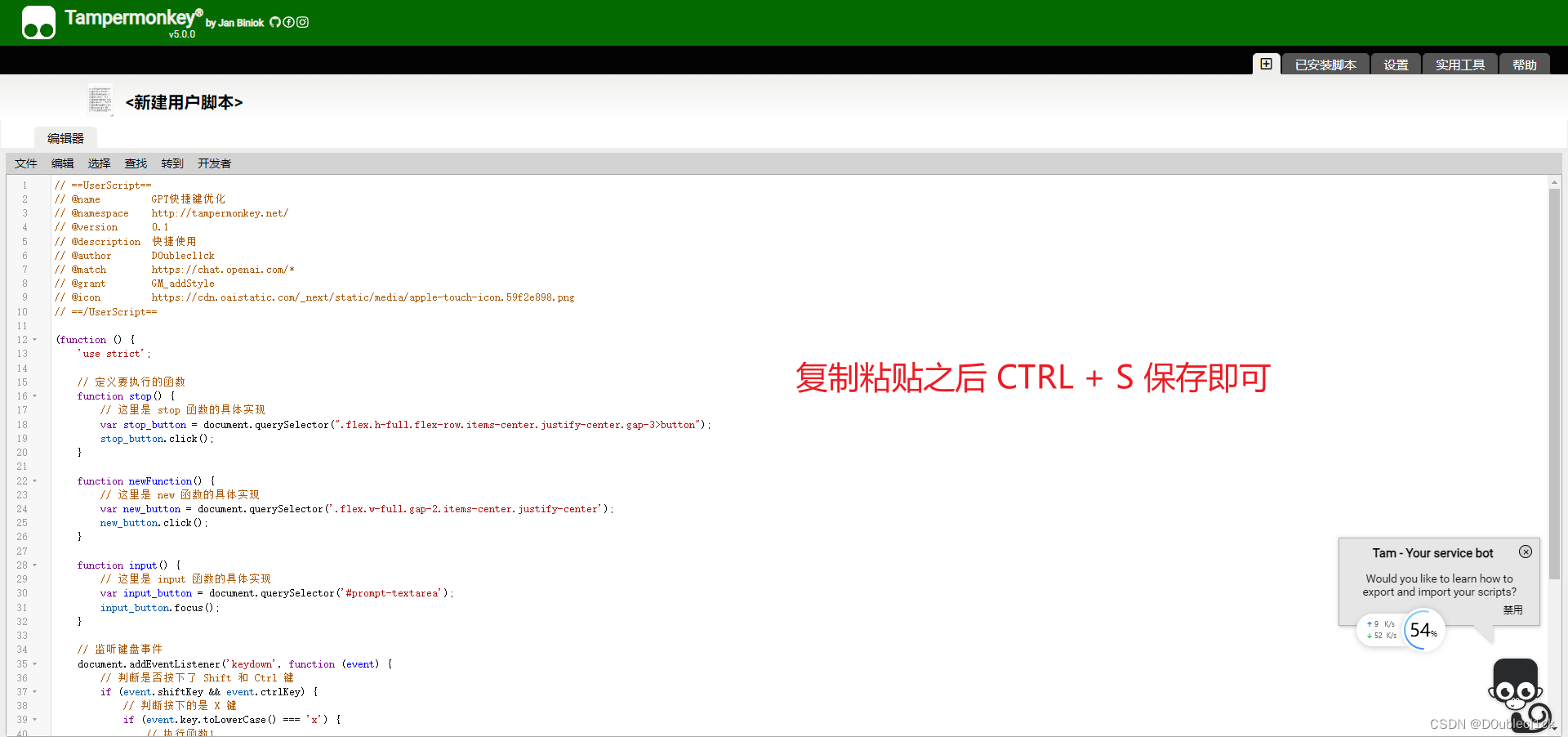This screenshot has height=737, width=1568.
Task: Click '#prompt-textarea' selector string
Action: [391, 593]
